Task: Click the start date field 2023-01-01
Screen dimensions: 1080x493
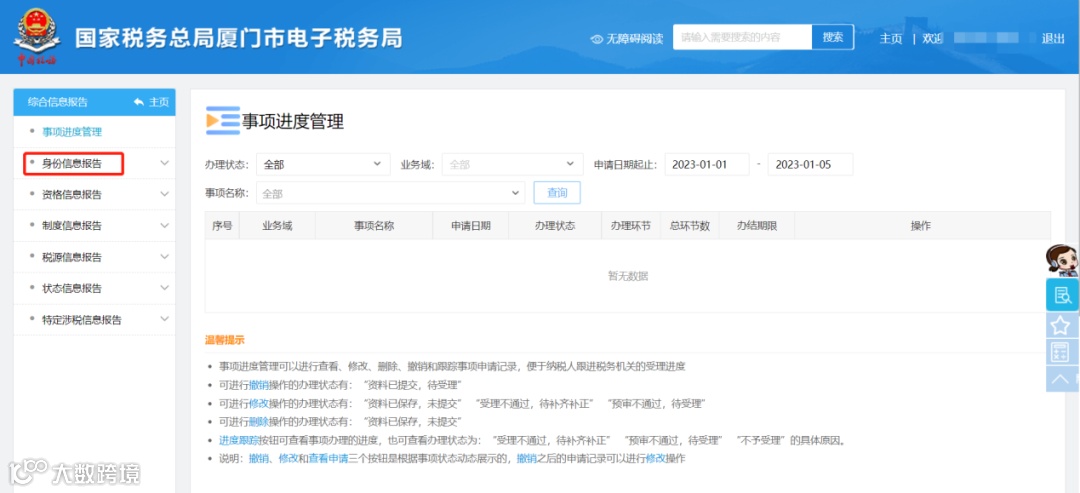Action: (x=707, y=165)
